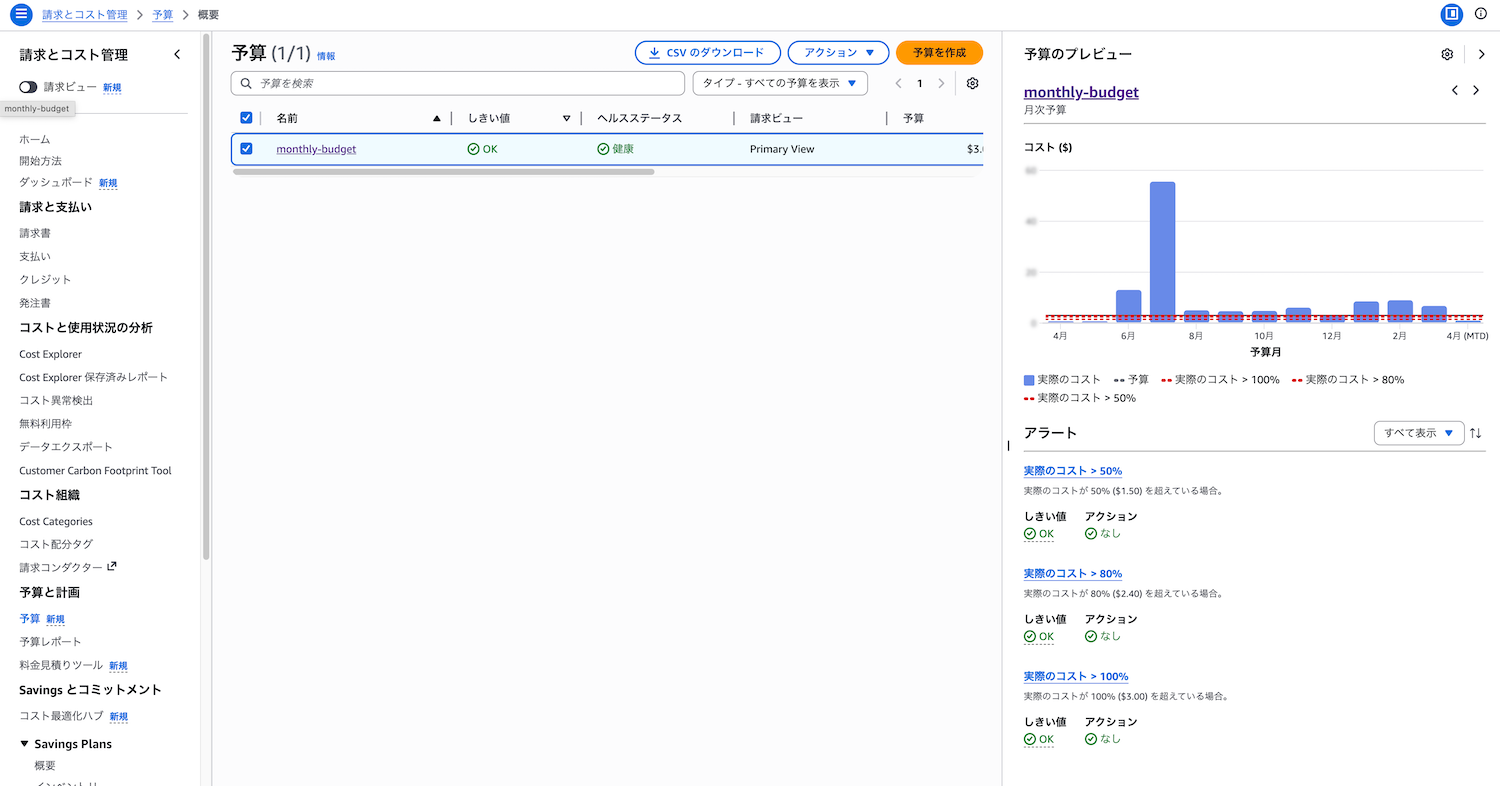Click the 予算を作成 button

coord(939,53)
